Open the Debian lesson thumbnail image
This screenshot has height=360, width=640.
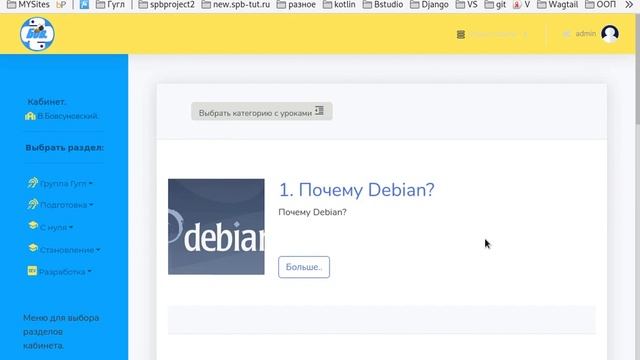click(x=216, y=227)
